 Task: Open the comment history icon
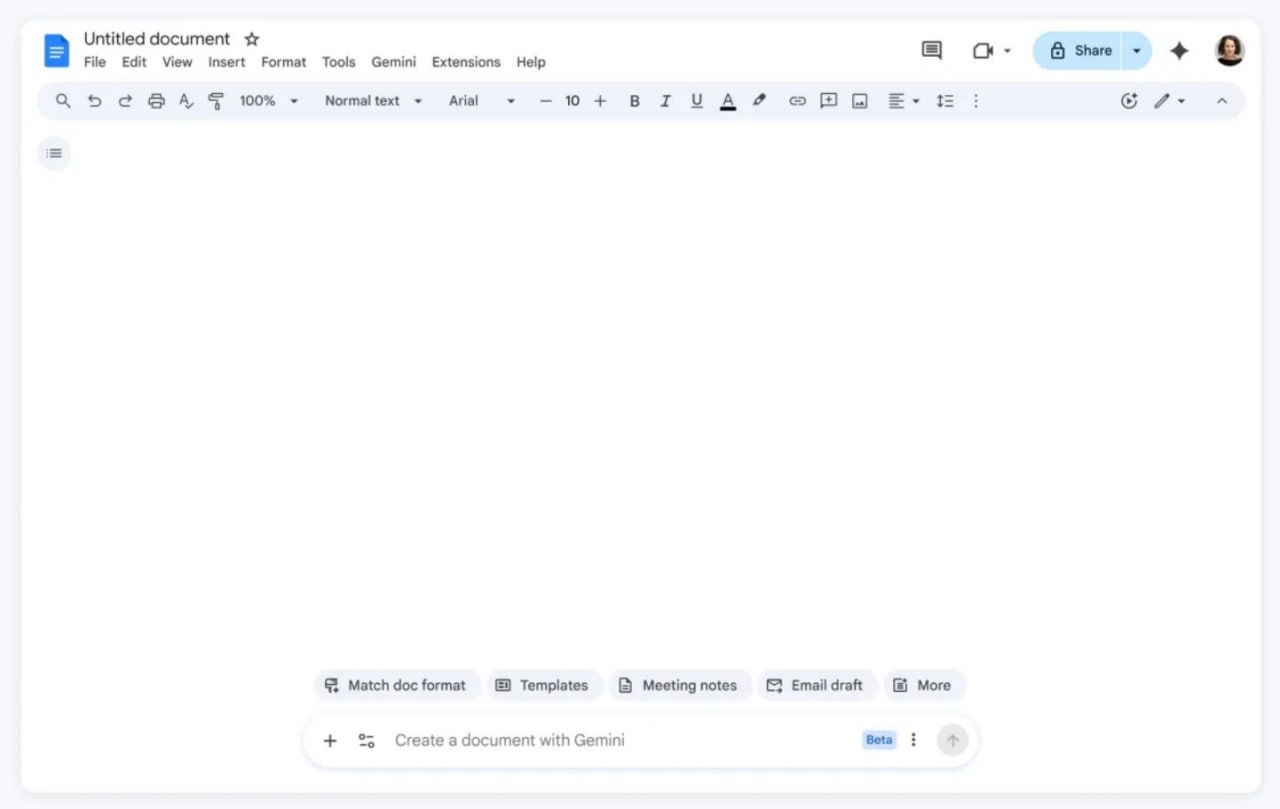931,50
